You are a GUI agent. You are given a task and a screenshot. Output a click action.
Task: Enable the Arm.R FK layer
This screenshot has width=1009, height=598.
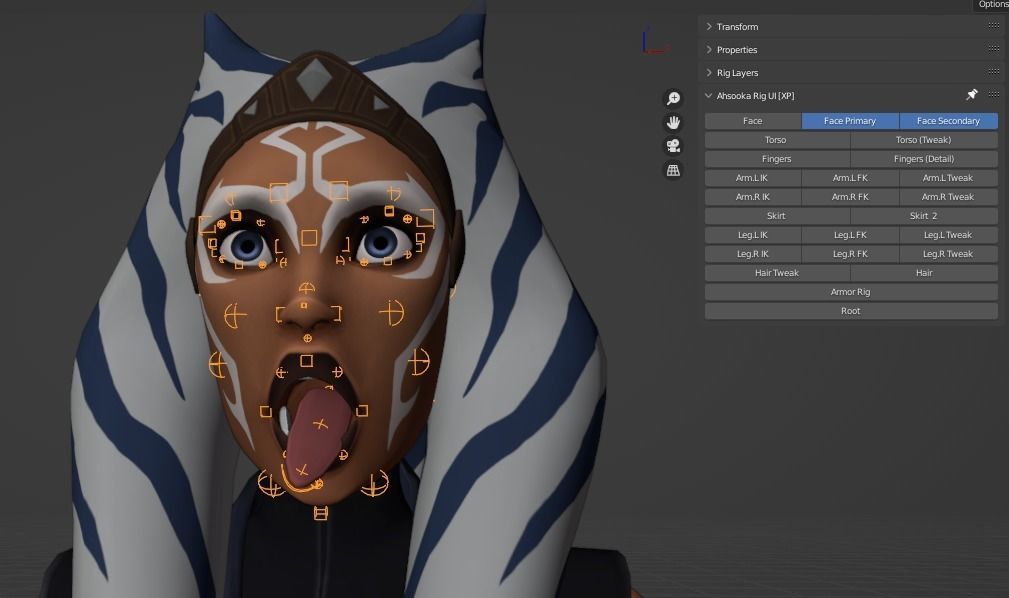(850, 196)
